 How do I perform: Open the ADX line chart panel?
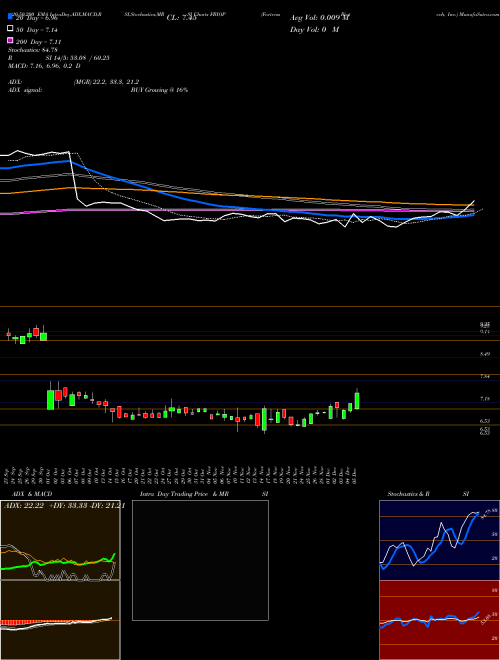(60, 540)
